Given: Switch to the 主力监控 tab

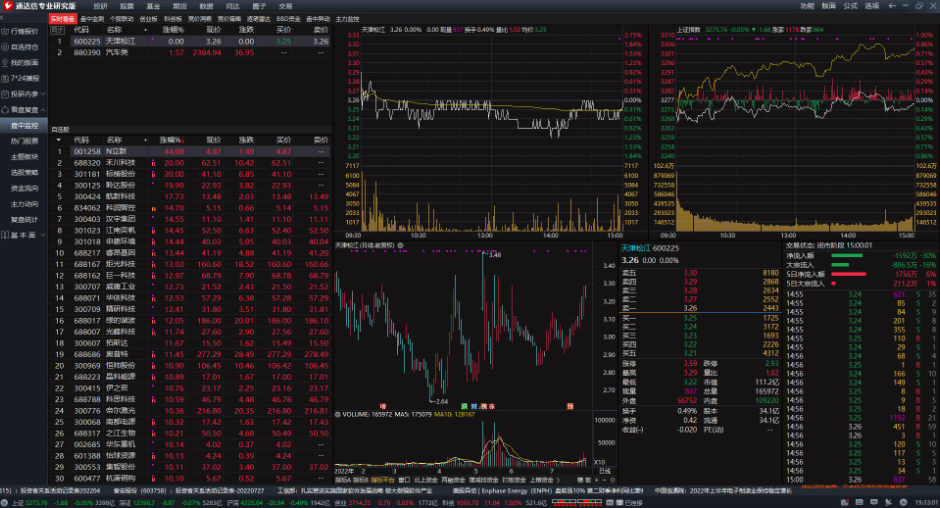Looking at the screenshot, I should coord(347,19).
